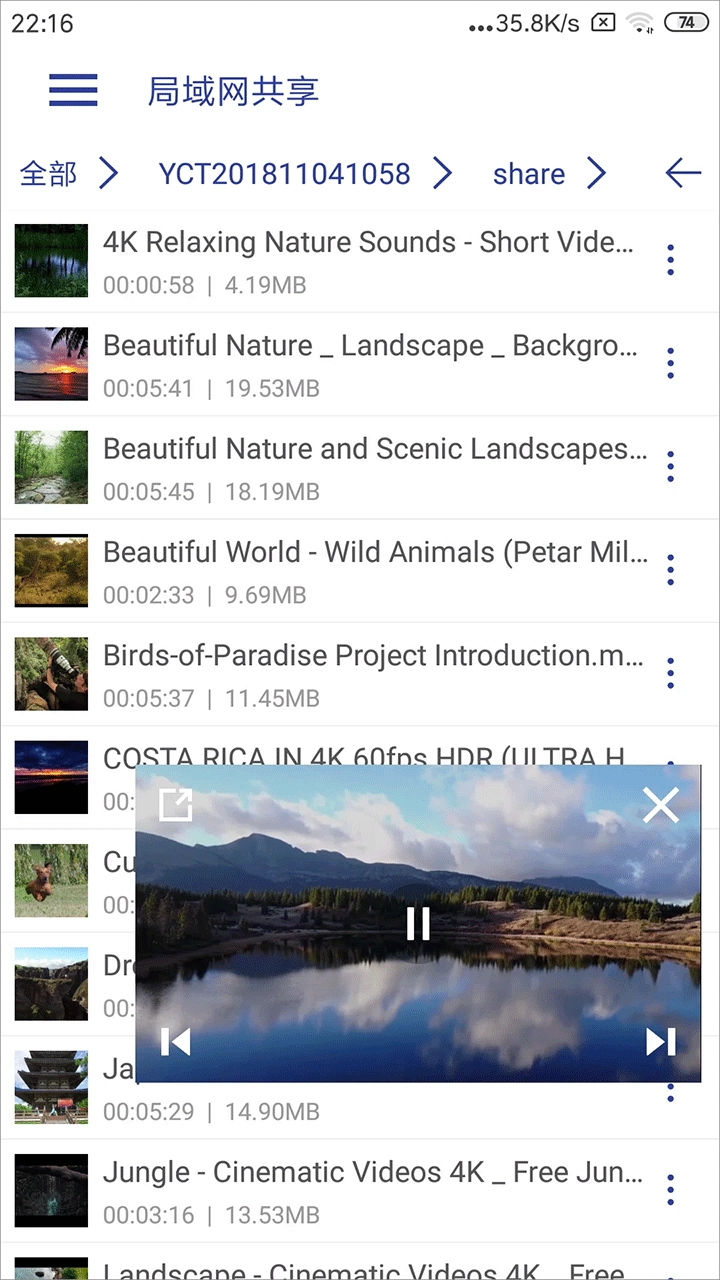Open options for 4K Relaxing Nature Sounds
Viewport: 720px width, 1280px height.
pos(670,260)
